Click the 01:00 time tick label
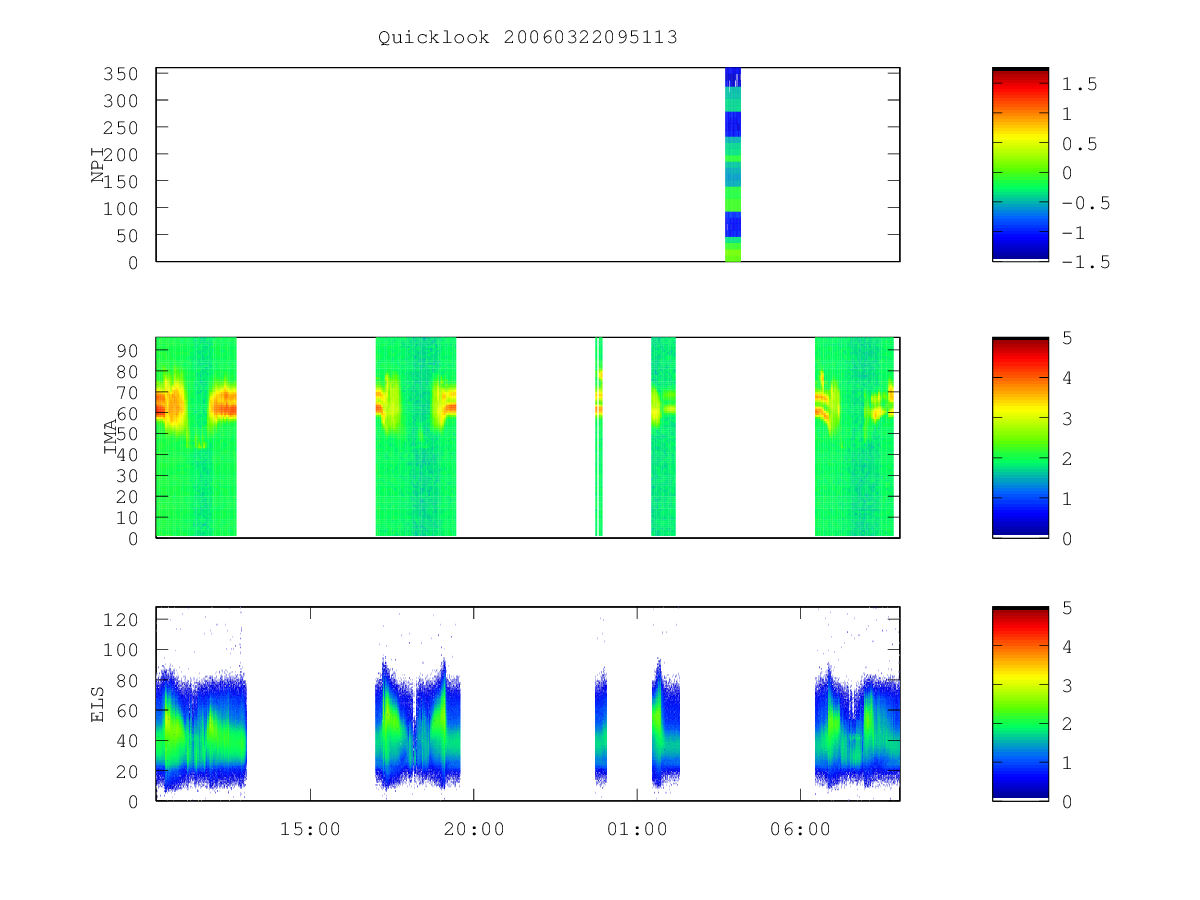Image resolution: width=1200 pixels, height=900 pixels. point(637,829)
